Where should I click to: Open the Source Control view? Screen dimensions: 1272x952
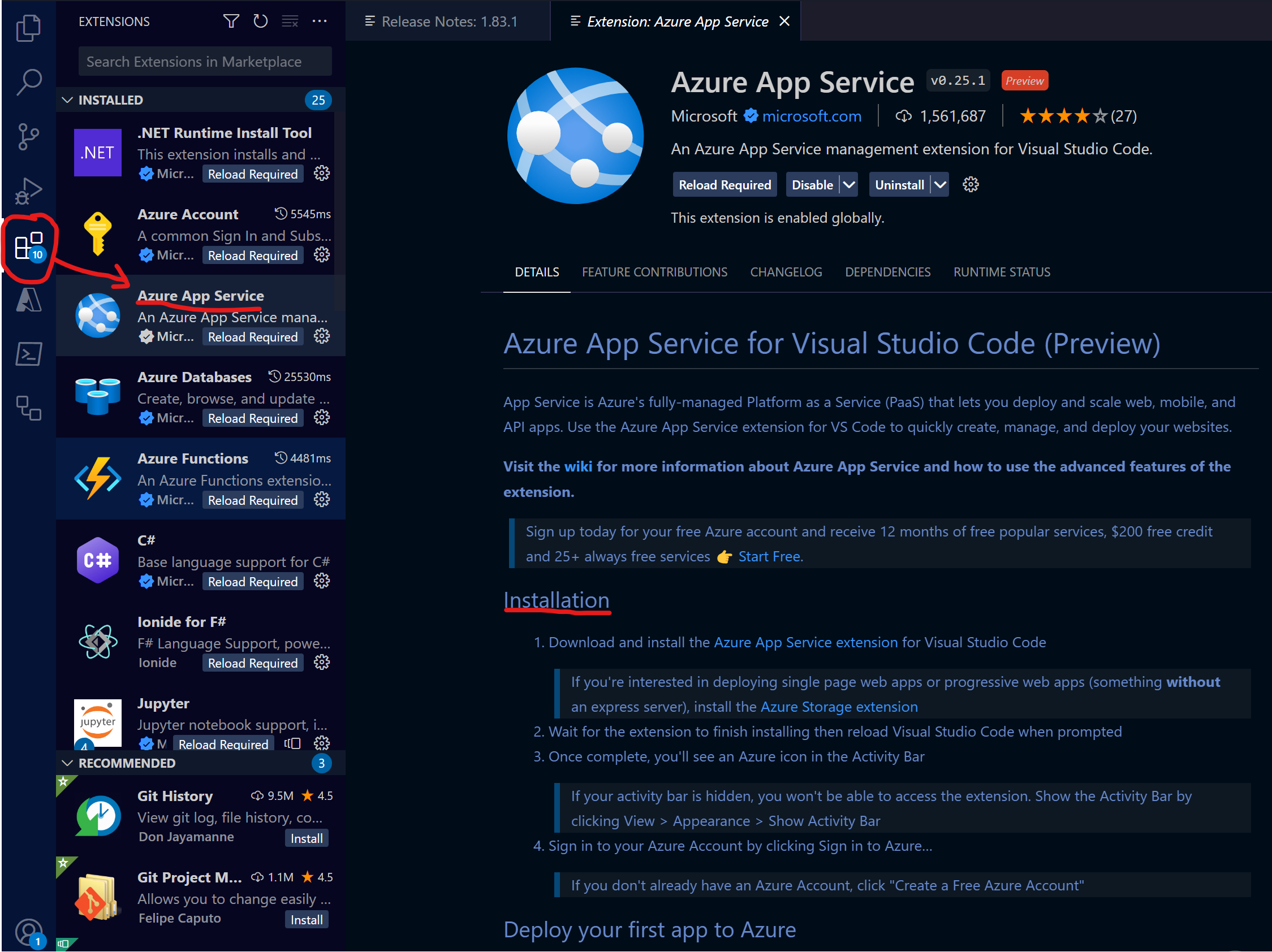point(28,136)
